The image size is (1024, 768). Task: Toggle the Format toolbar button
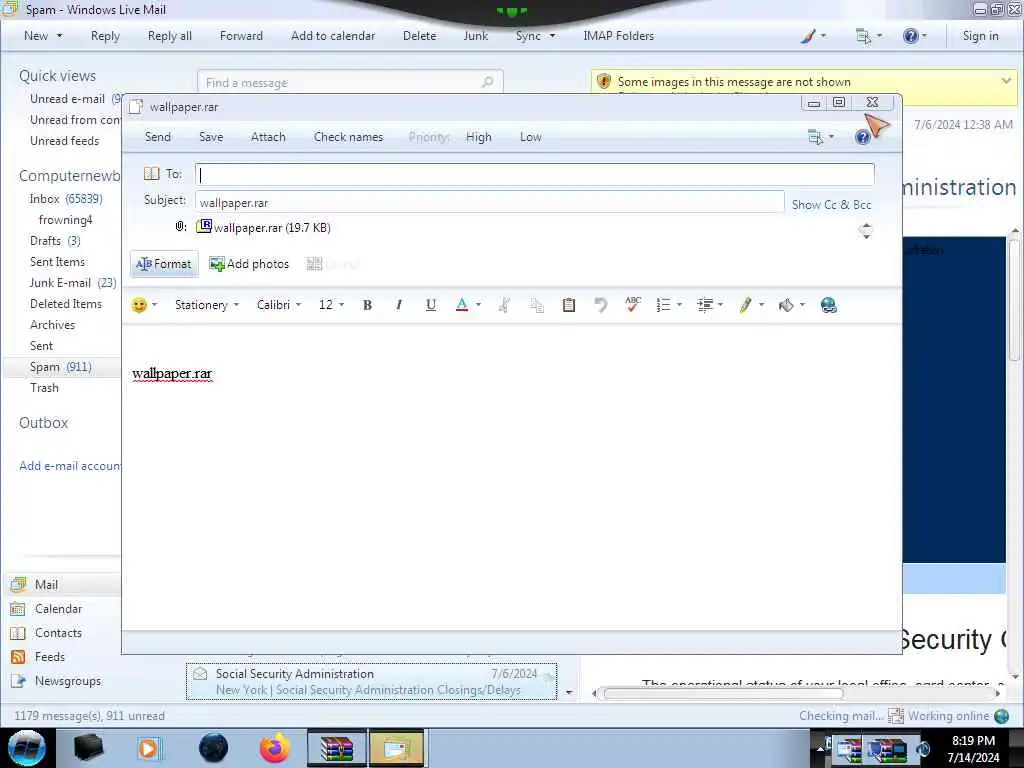(164, 264)
